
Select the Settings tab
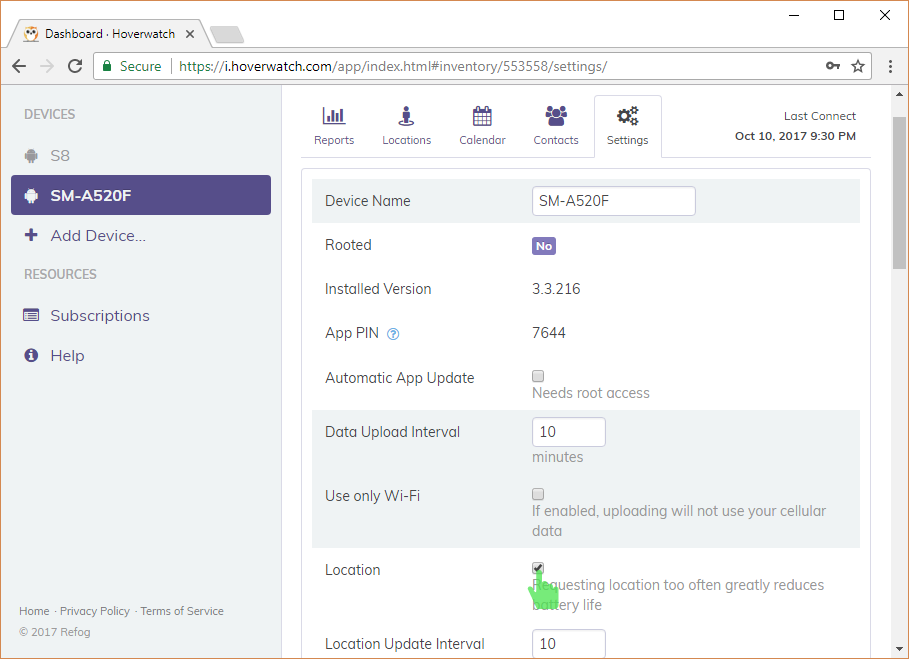628,126
